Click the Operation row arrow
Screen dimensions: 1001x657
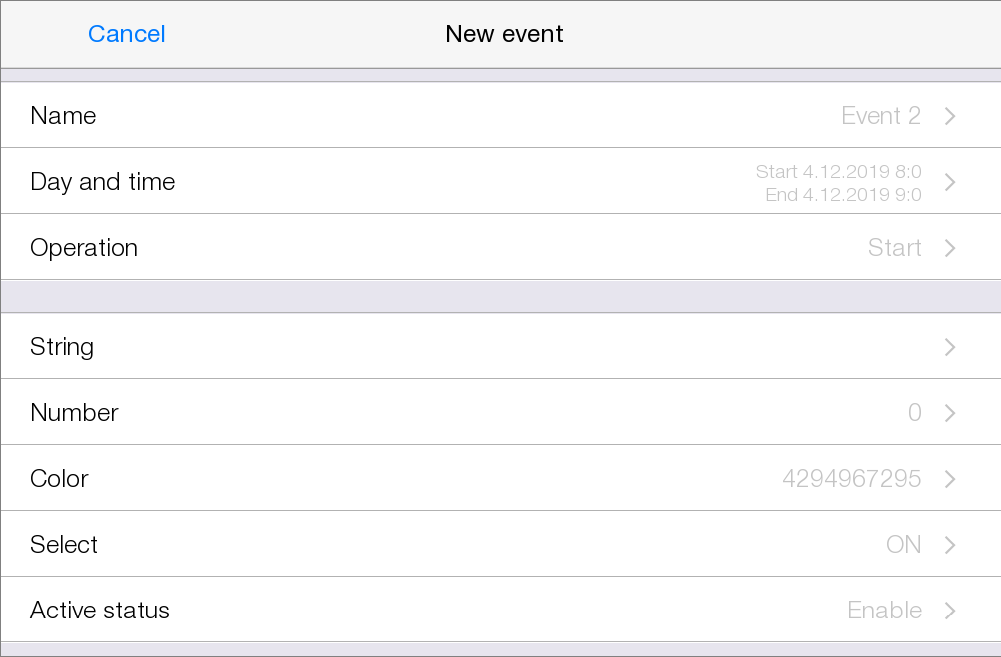pos(950,248)
